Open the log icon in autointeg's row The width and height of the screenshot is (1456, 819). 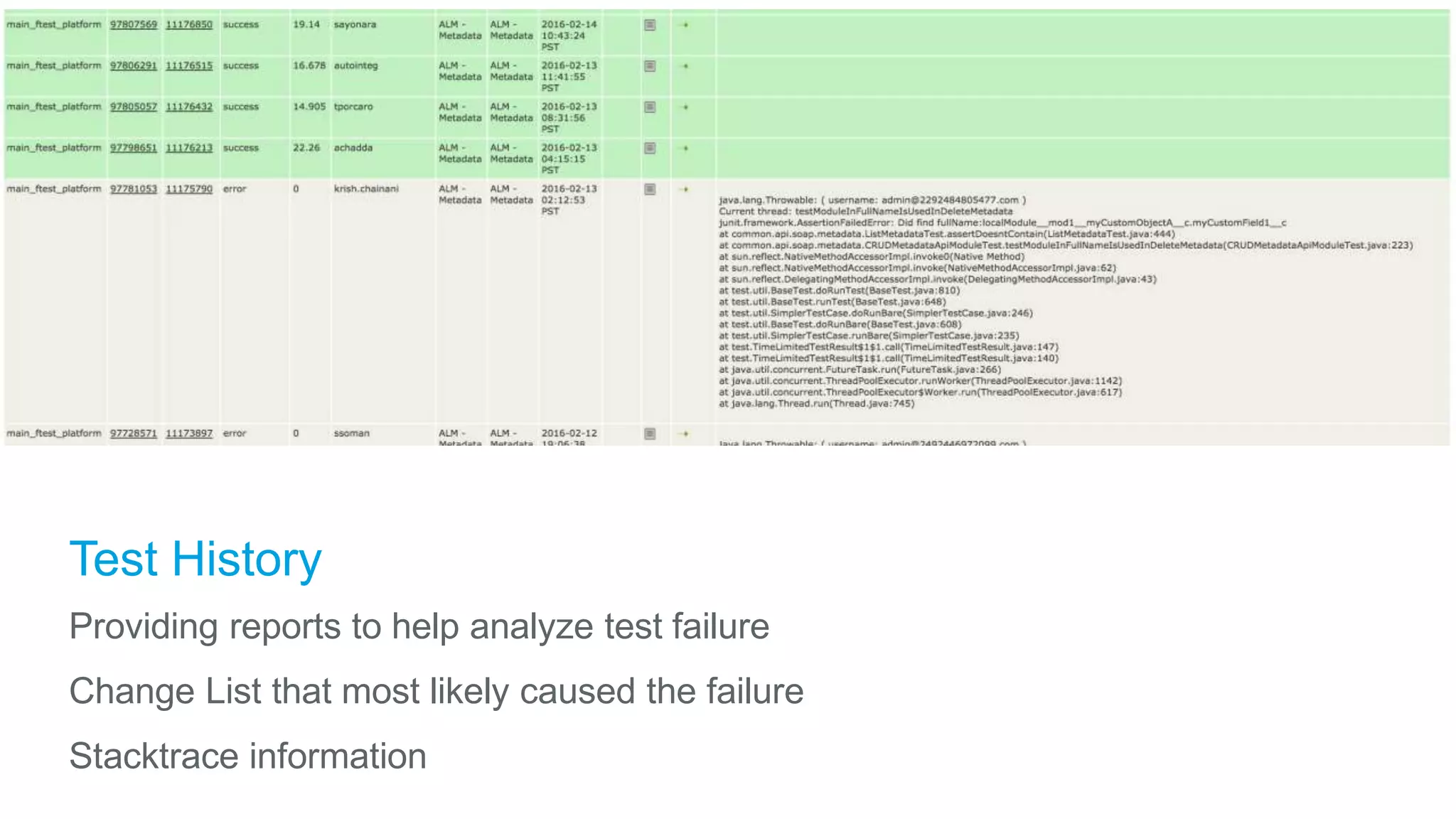click(650, 66)
